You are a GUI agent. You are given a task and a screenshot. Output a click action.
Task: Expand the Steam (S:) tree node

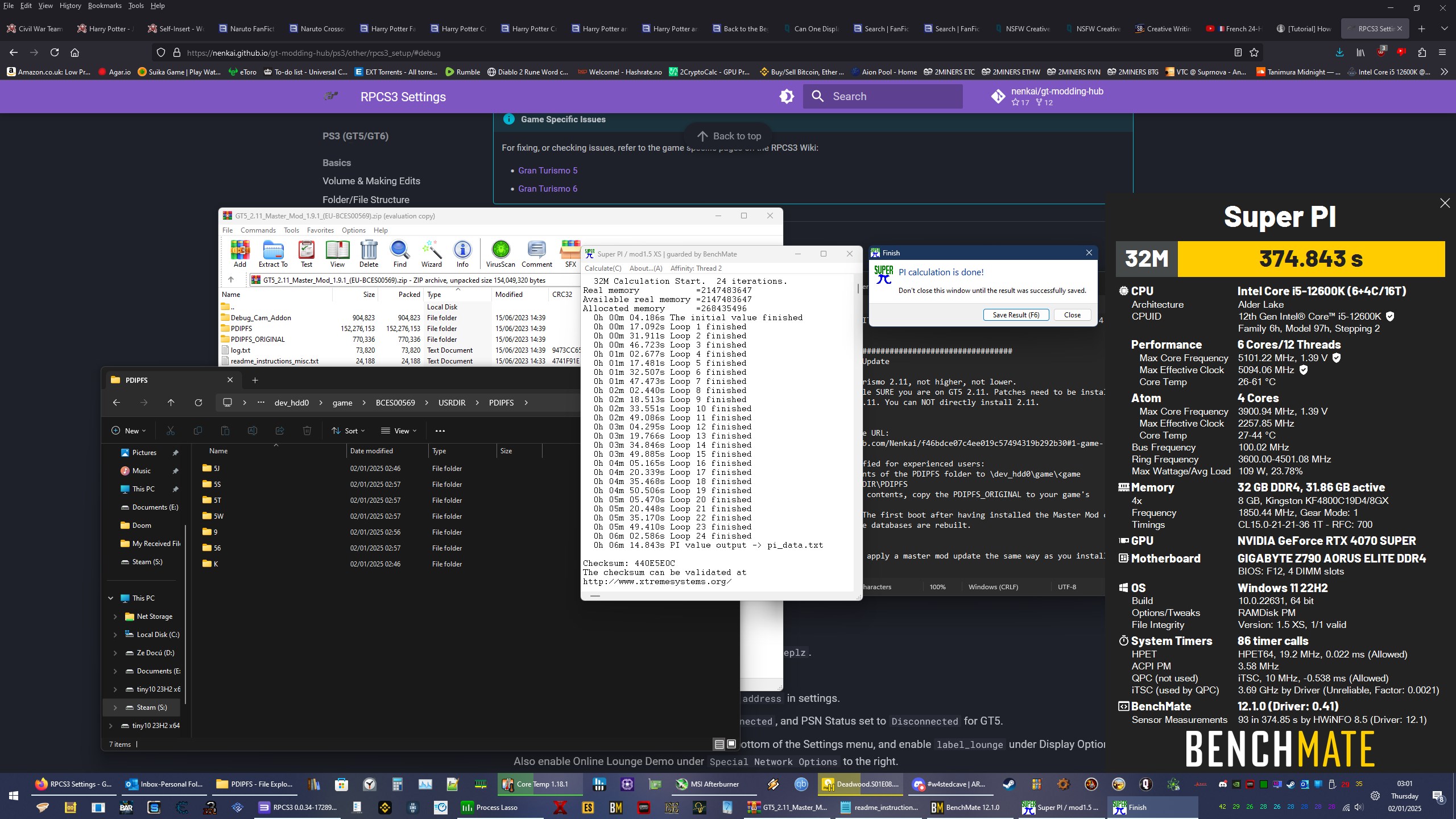(115, 708)
